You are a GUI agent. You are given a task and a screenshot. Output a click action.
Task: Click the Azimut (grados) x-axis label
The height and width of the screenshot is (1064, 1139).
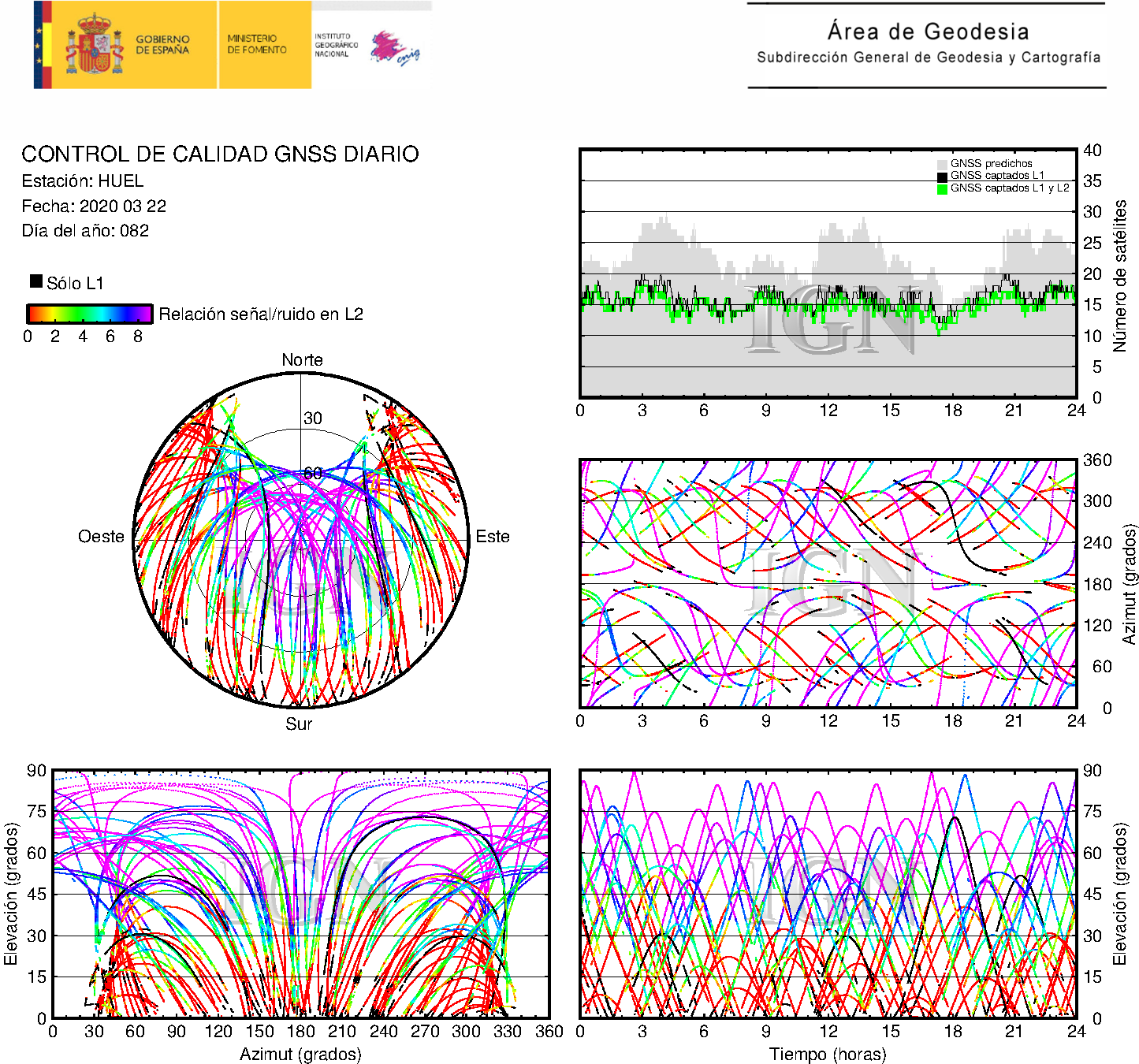pyautogui.click(x=300, y=1054)
